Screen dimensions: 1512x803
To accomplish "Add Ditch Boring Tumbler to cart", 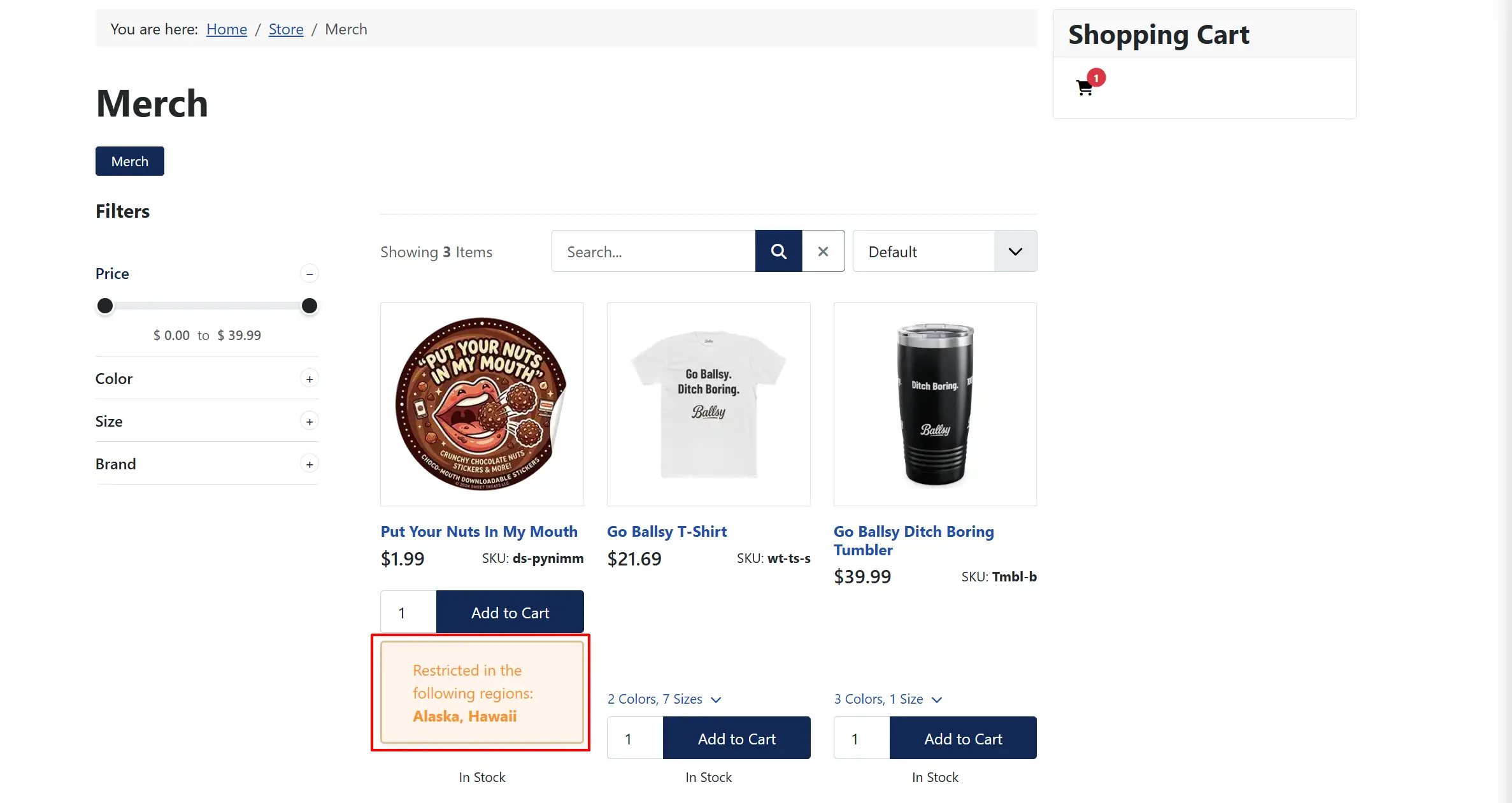I will pyautogui.click(x=963, y=739).
